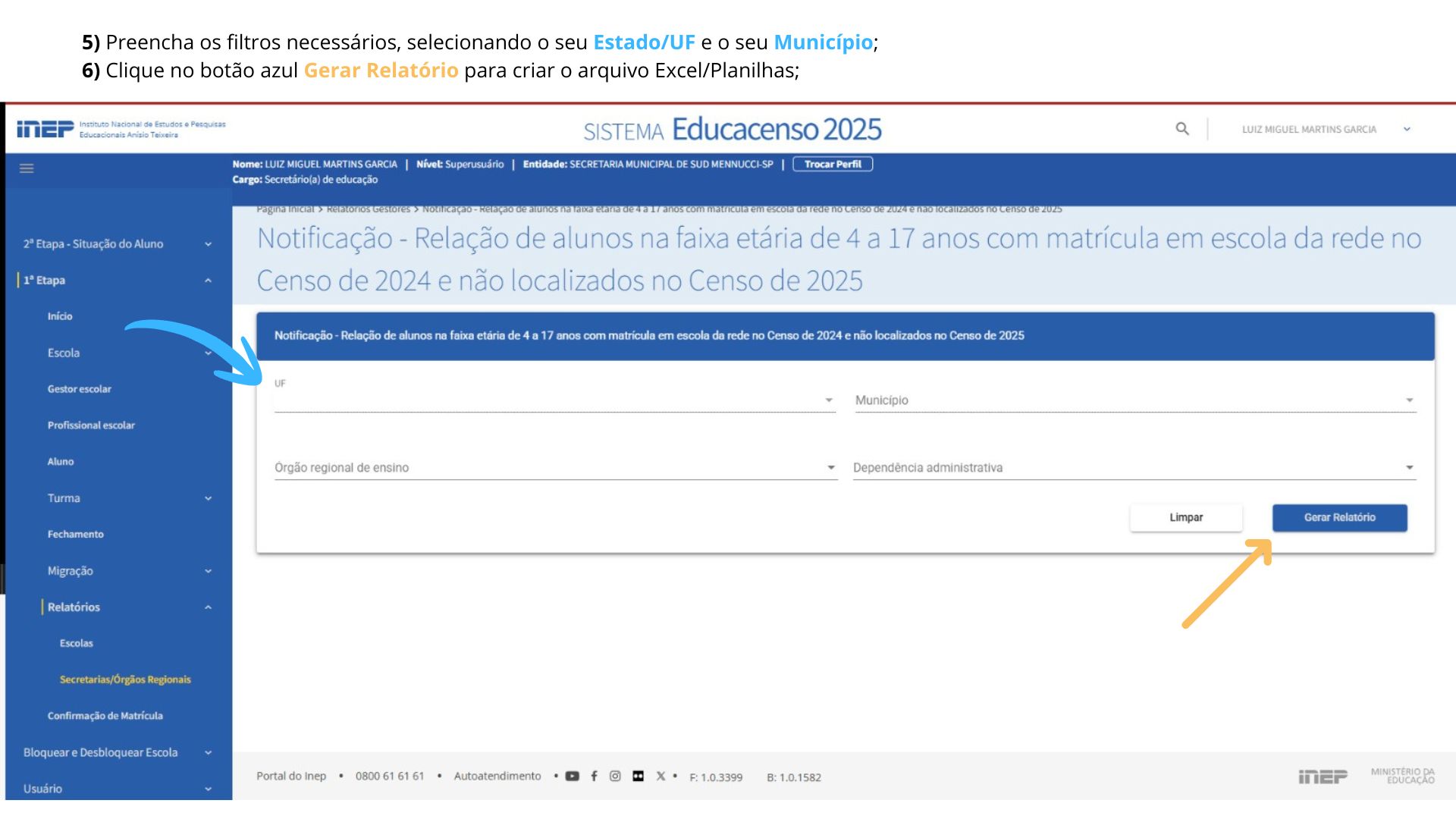Open Dependência administrativa dropdown
The width and height of the screenshot is (1456, 819).
tap(1134, 467)
